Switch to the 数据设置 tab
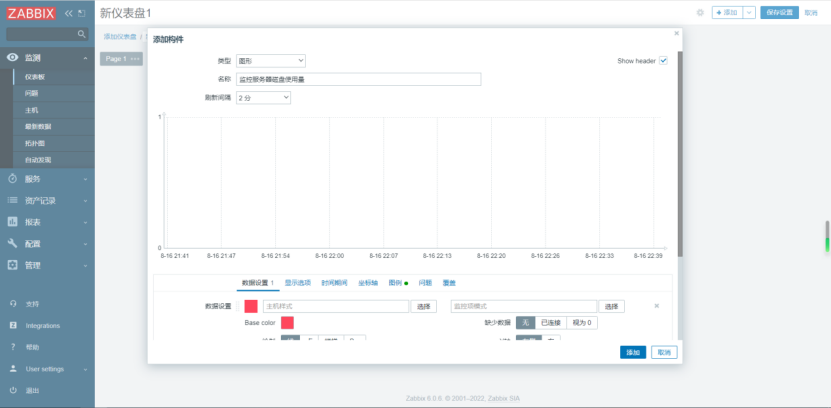This screenshot has width=831, height=408. pos(258,283)
